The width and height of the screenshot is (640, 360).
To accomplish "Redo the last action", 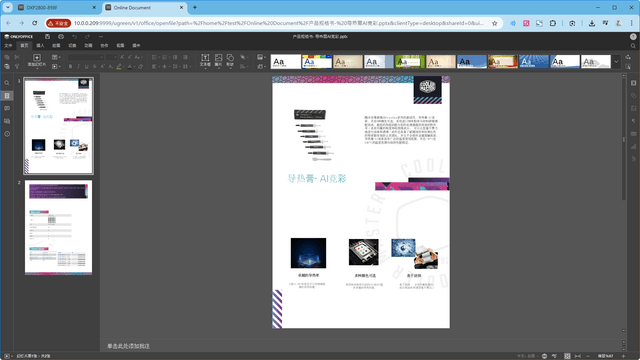I will (87, 37).
